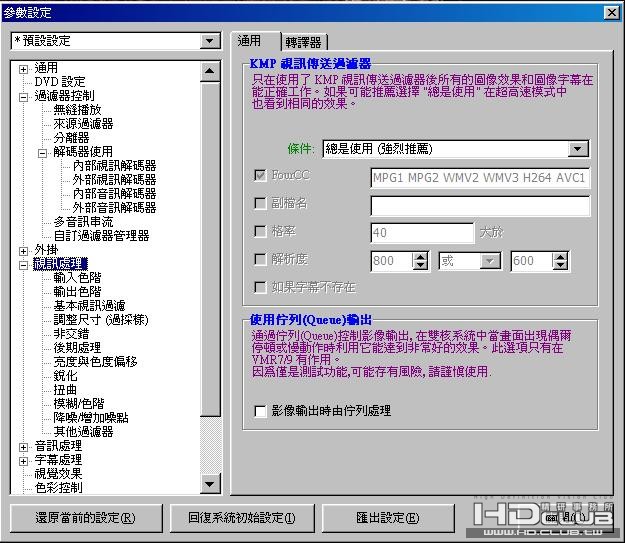Screen dimensions: 625x543
Task: Select 內部視訊解碼器 in the tree
Action: (x=114, y=165)
